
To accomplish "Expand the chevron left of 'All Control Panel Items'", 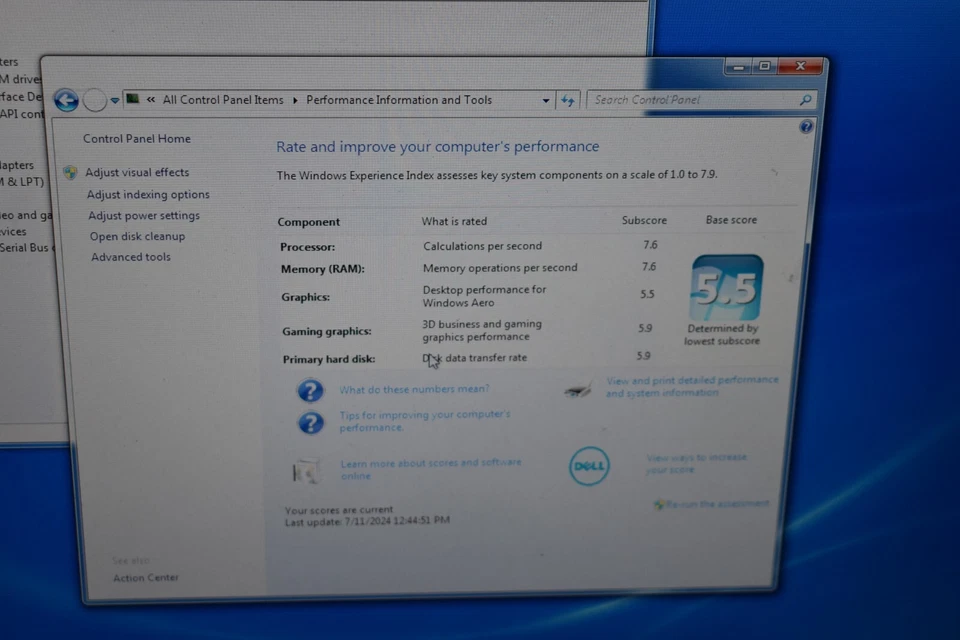I will [151, 100].
